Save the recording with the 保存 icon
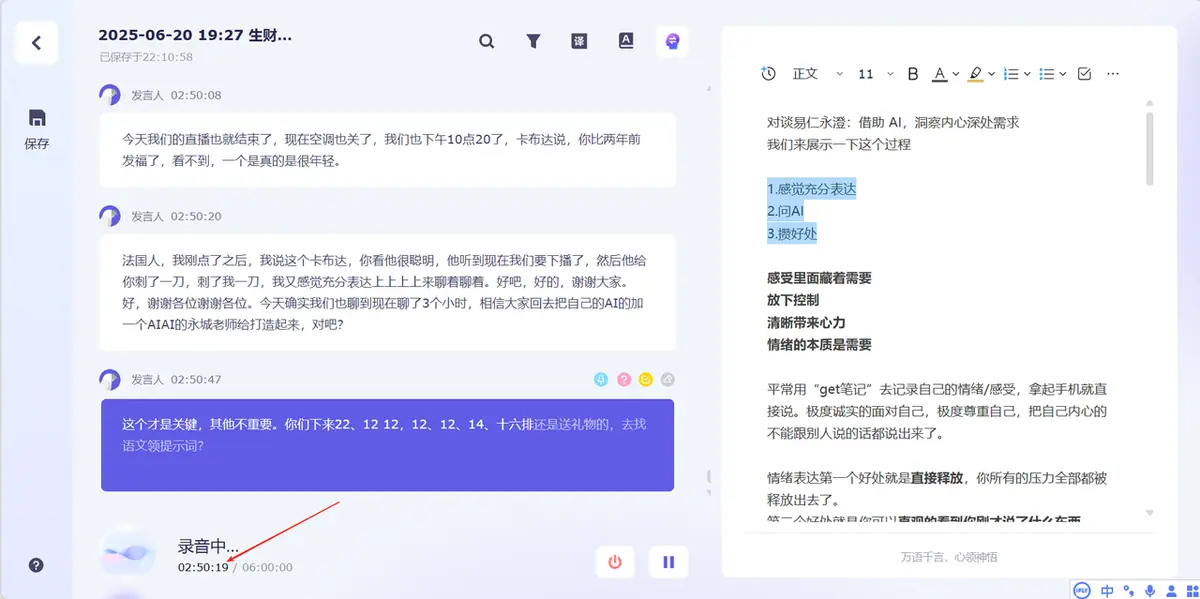Screen dimensions: 1200x599 point(37,129)
